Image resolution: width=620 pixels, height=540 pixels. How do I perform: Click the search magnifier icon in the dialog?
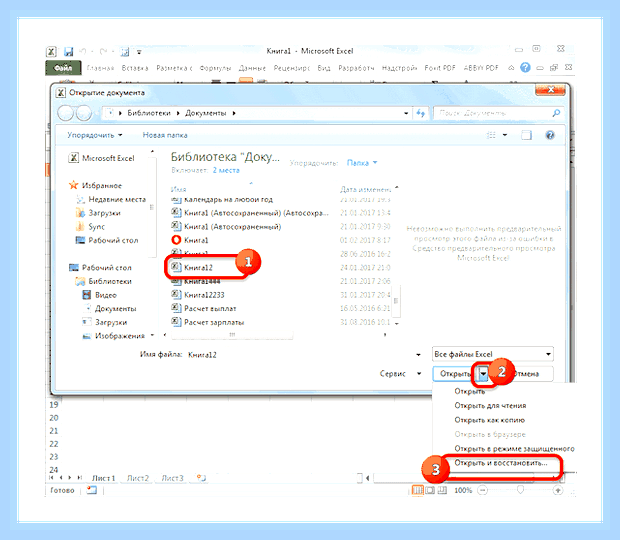pos(556,113)
